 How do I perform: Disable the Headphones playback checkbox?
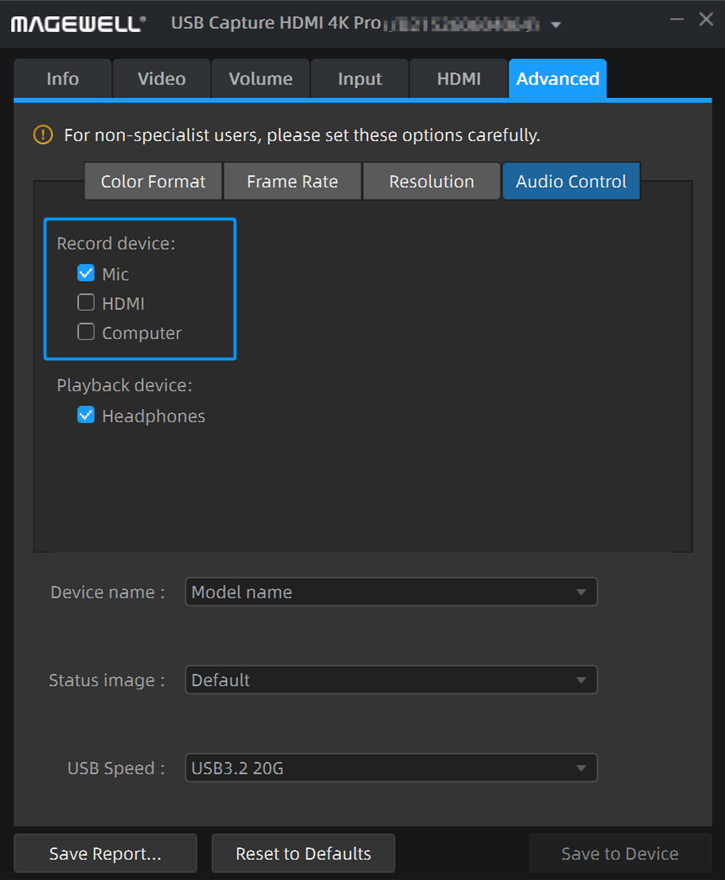(x=86, y=415)
